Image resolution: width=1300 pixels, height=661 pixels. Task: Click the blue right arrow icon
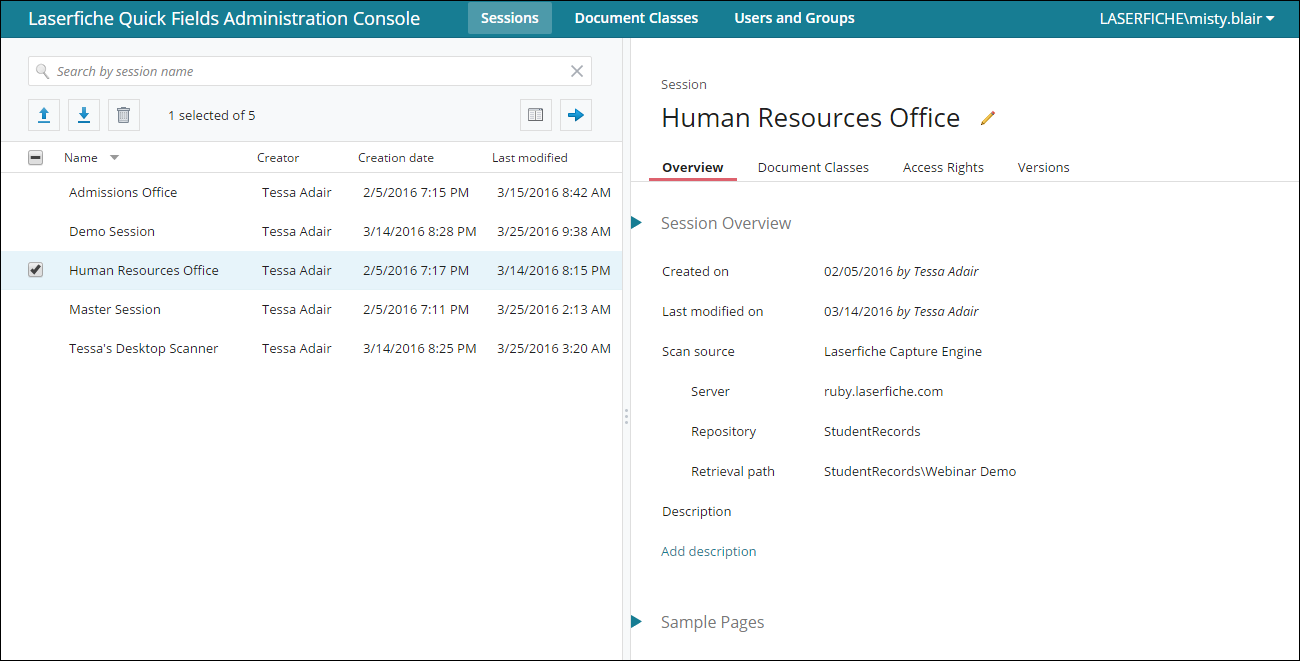click(x=575, y=115)
